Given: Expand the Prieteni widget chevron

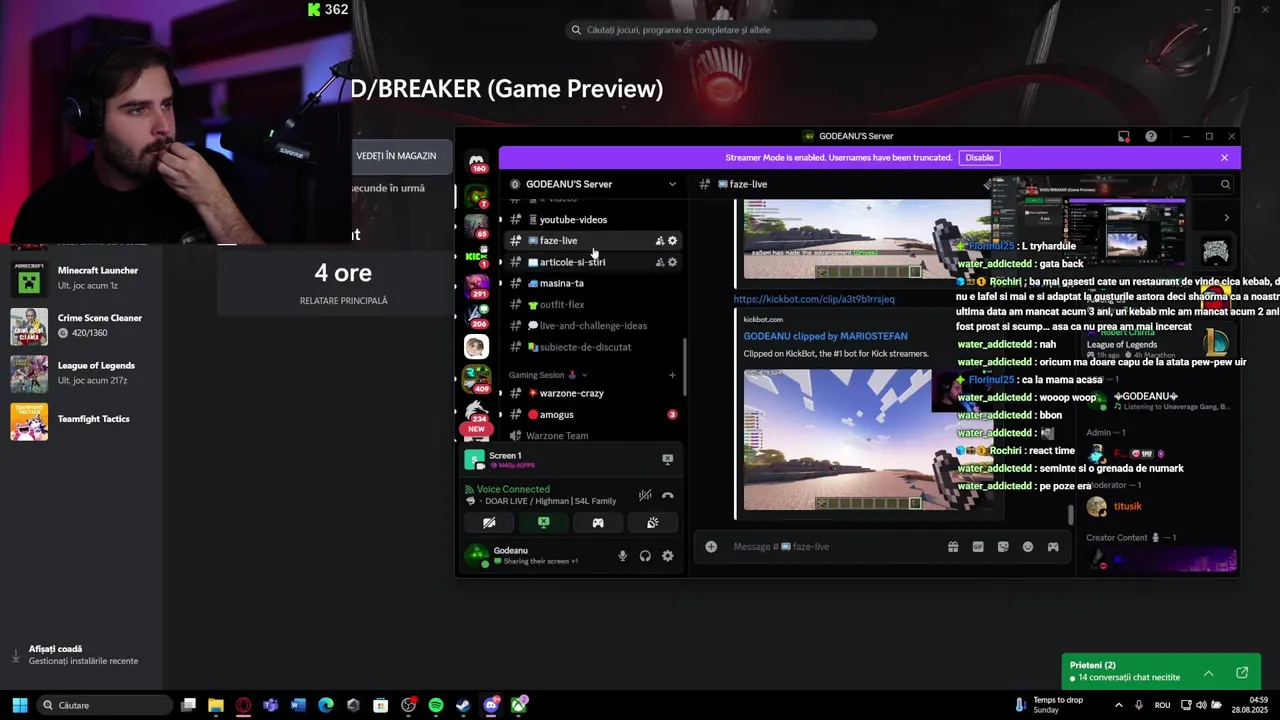Looking at the screenshot, I should [1208, 673].
